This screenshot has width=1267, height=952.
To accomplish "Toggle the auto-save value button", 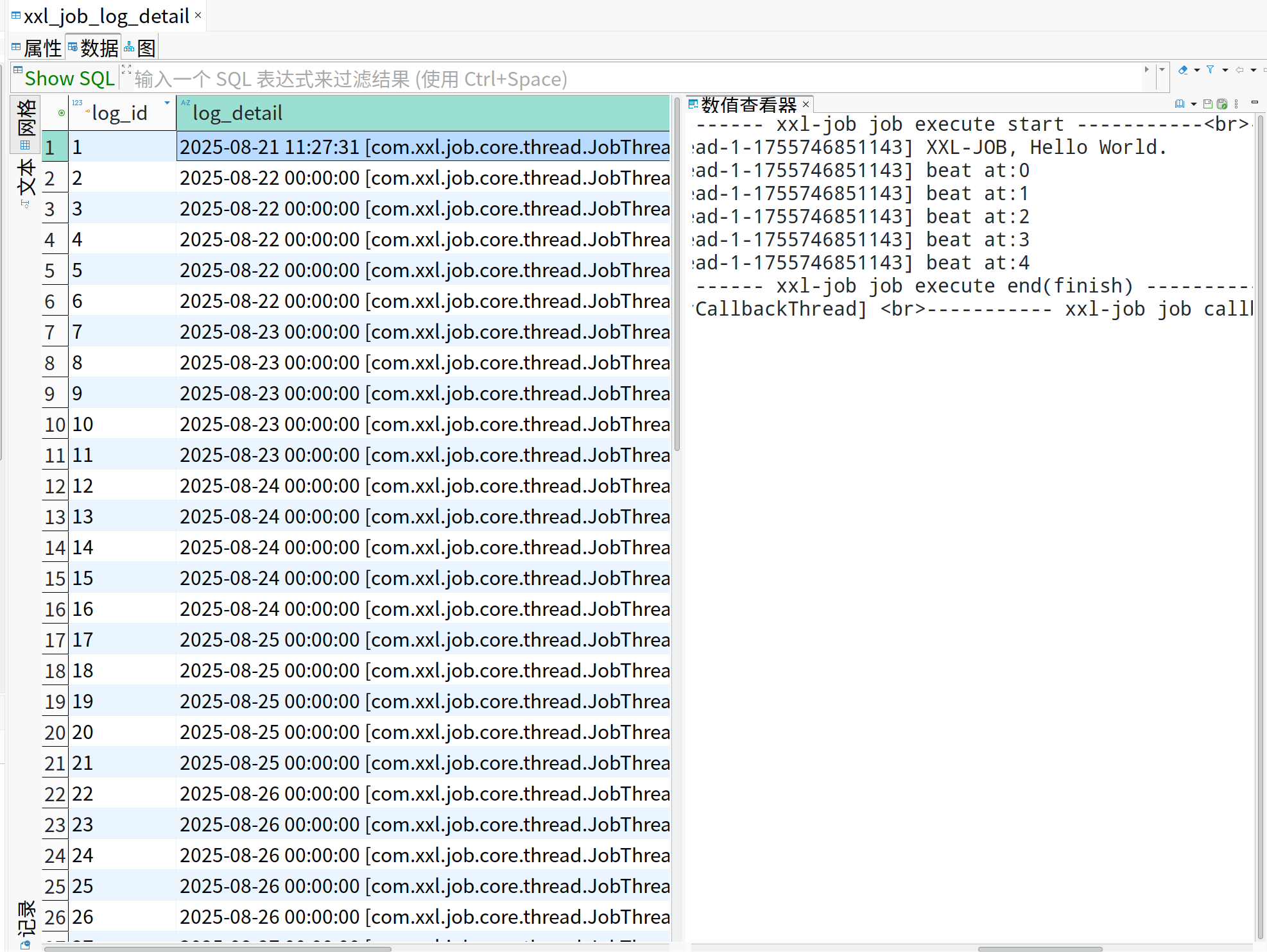I will (1222, 104).
